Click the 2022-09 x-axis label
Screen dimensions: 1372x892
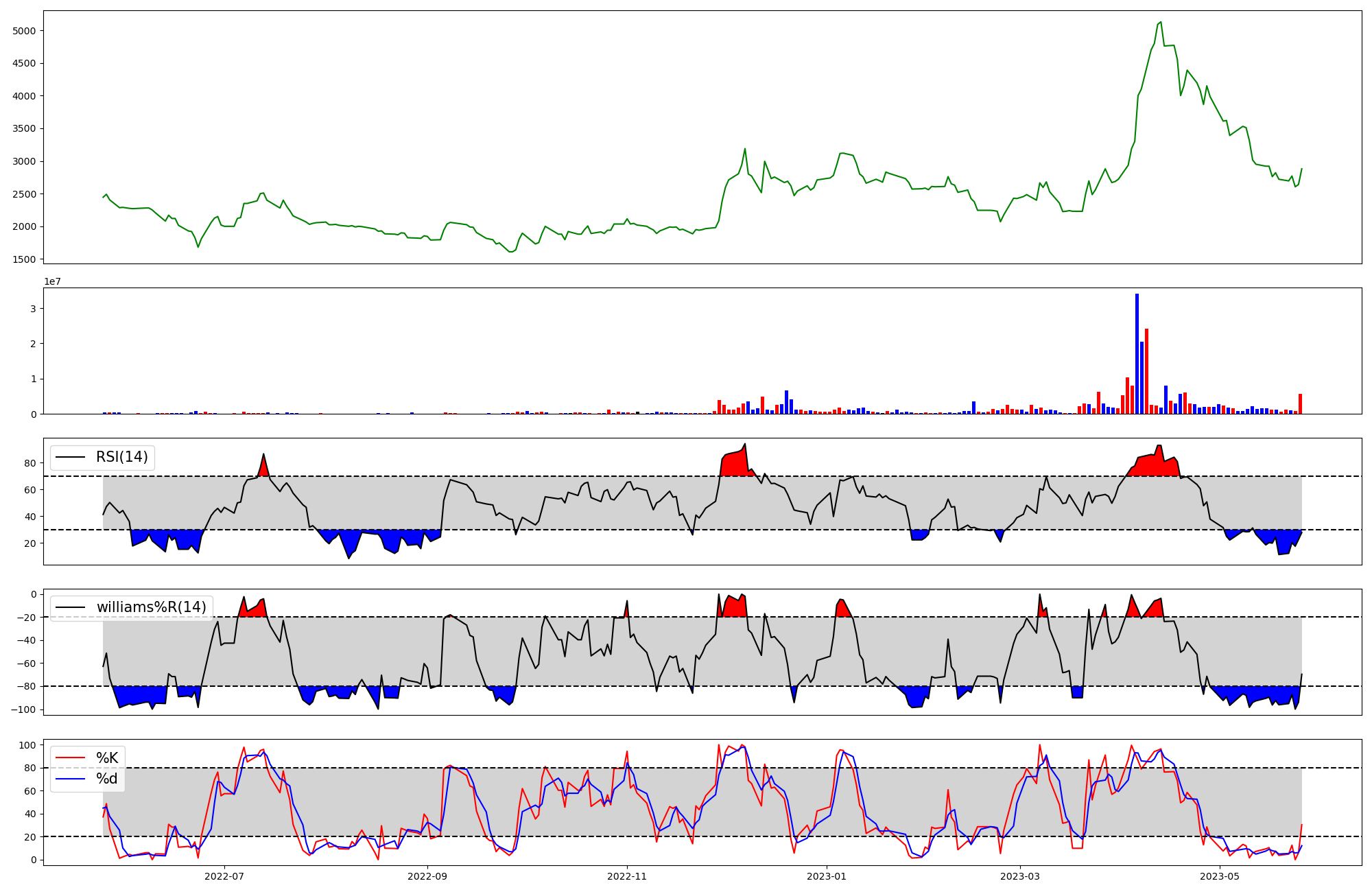coord(427,876)
